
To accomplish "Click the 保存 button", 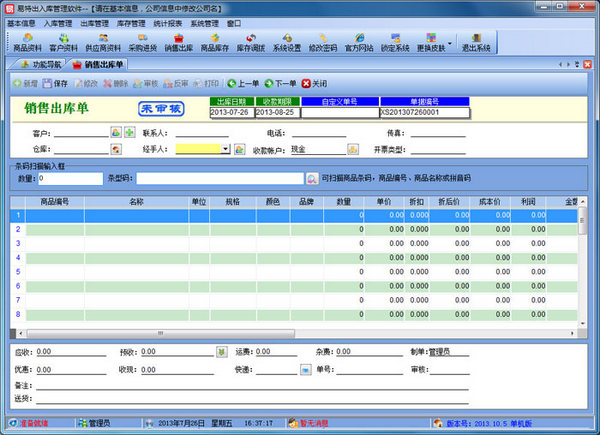I will (56, 83).
